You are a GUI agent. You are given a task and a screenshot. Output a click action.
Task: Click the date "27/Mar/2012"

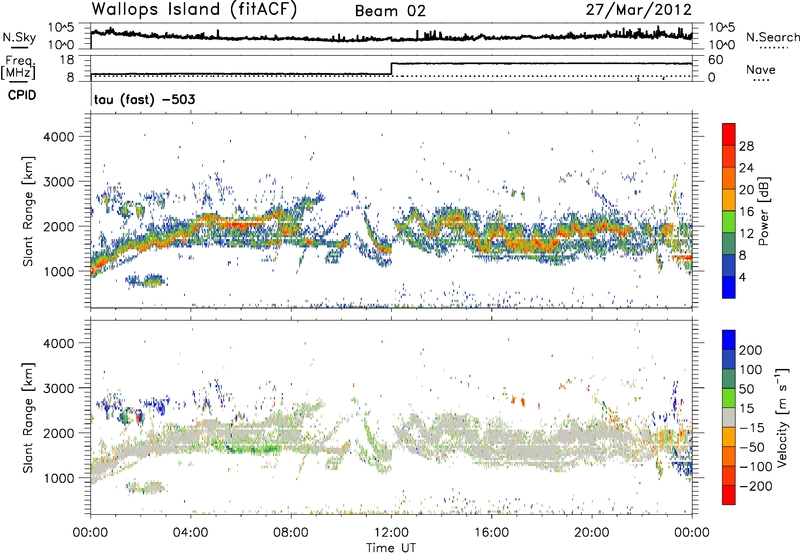(639, 10)
